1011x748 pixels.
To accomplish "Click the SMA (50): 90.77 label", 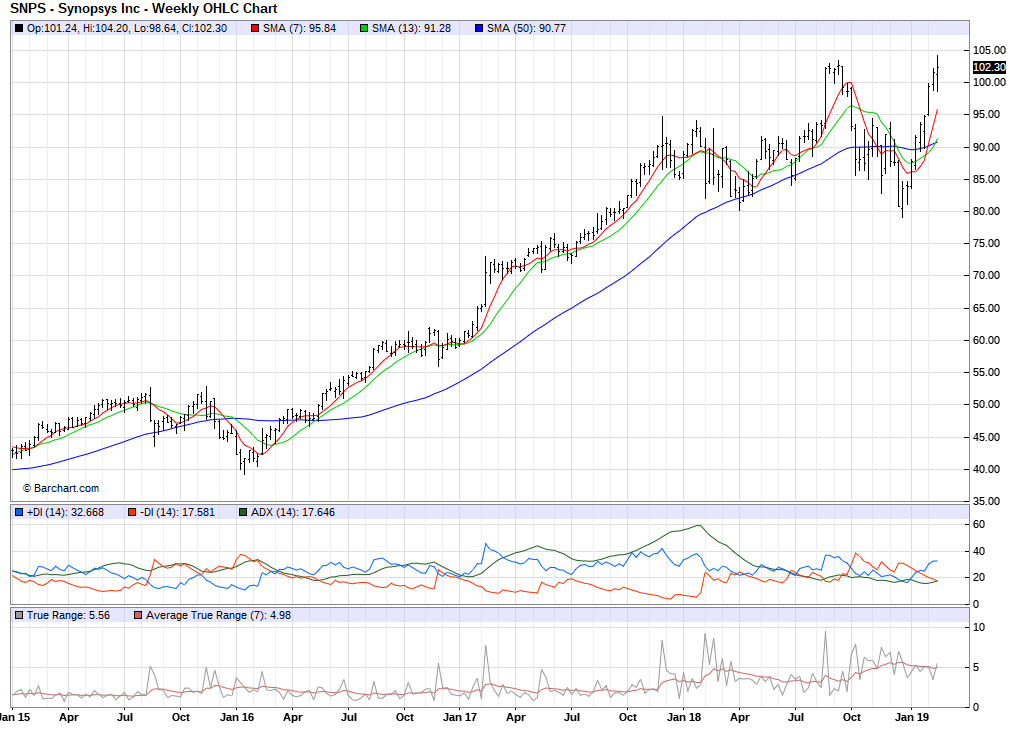I will [526, 28].
